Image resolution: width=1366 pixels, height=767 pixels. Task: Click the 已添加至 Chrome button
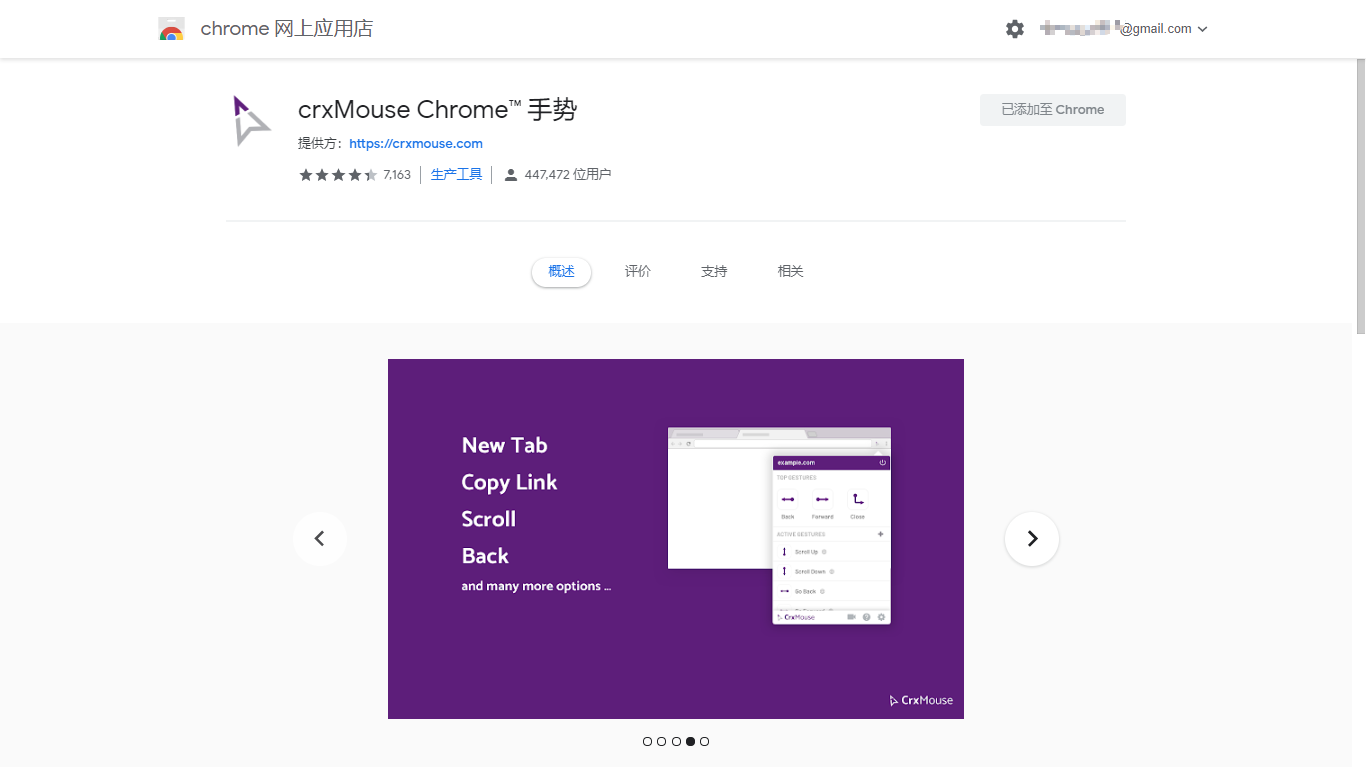[1053, 110]
